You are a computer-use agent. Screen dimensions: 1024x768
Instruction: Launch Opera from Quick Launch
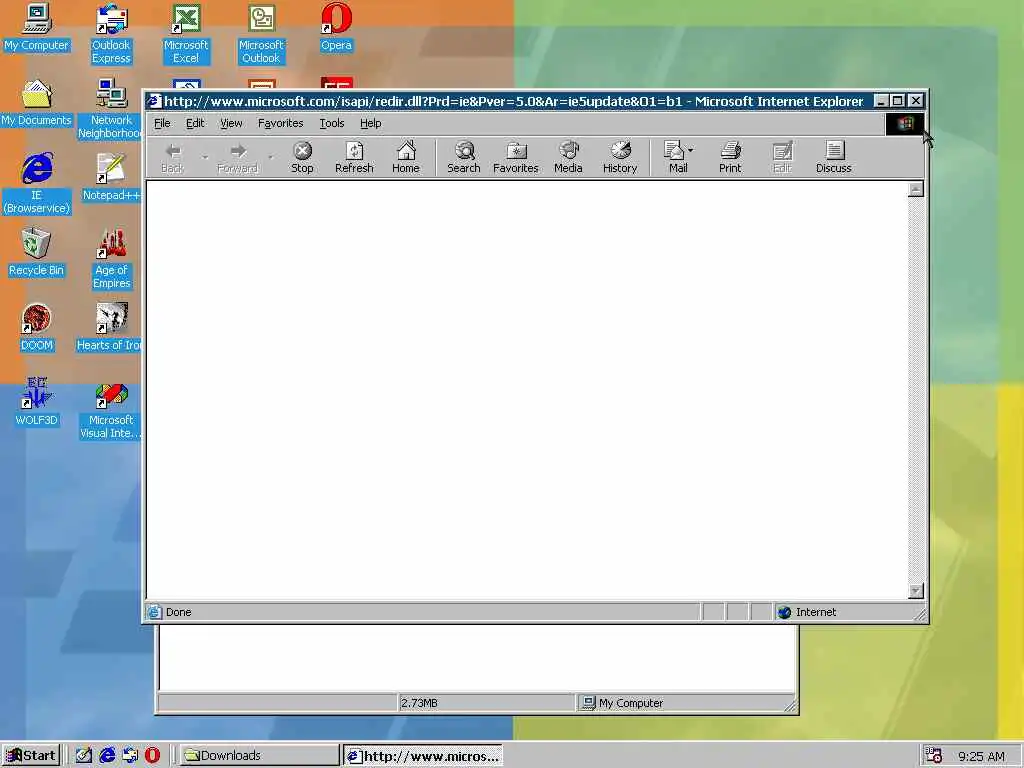(x=153, y=755)
